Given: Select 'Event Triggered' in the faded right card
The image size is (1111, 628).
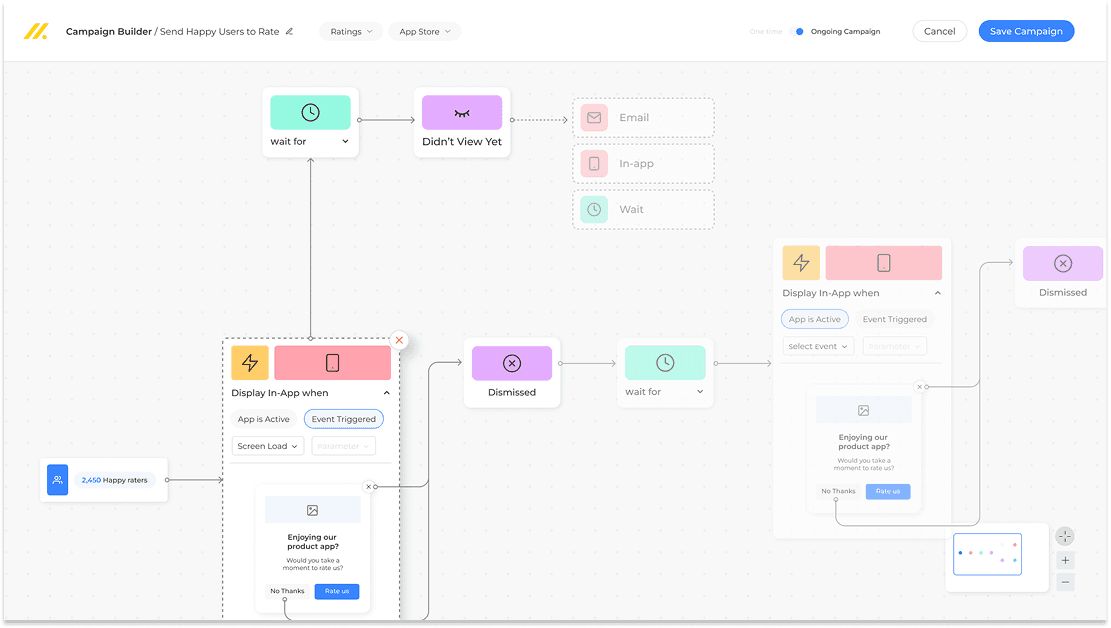Looking at the screenshot, I should (x=894, y=319).
